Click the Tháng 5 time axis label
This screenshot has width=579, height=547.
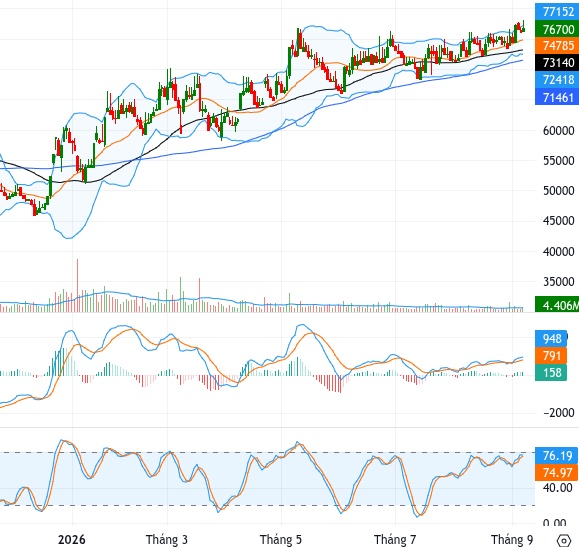pos(281,540)
